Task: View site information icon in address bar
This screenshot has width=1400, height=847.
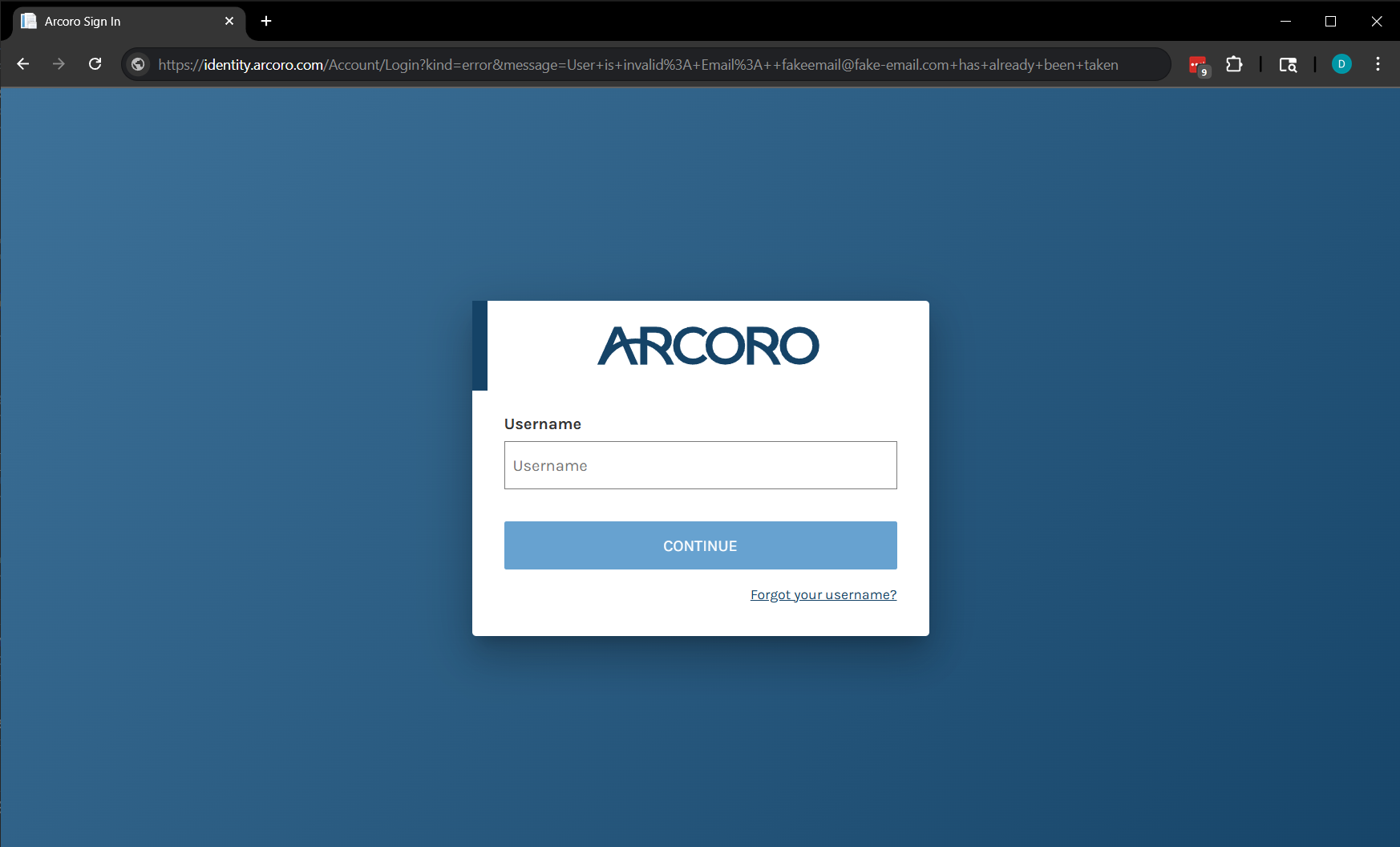Action: click(x=138, y=64)
